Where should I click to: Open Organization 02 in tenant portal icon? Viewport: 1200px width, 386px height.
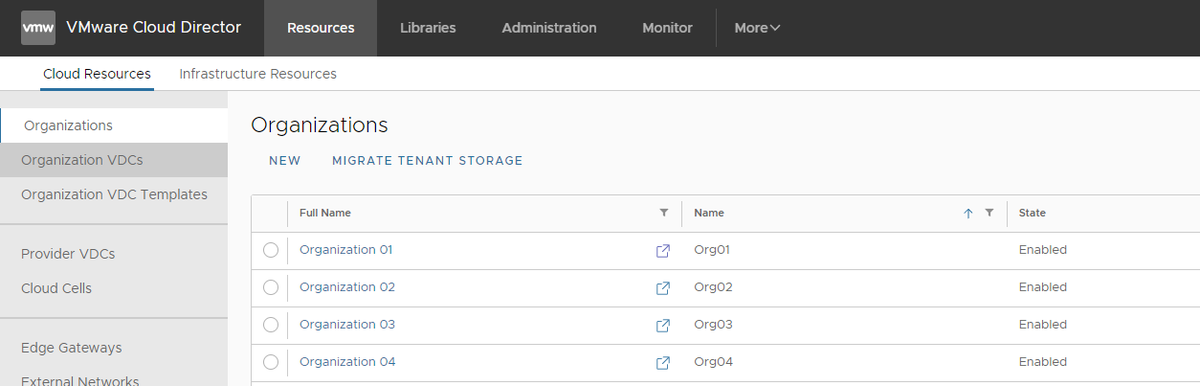(662, 288)
